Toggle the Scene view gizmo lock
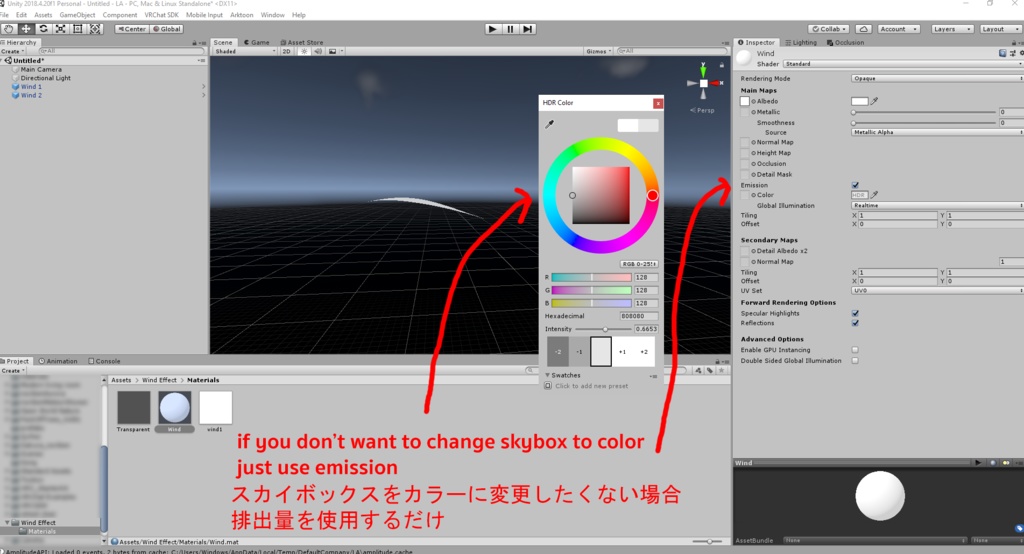This screenshot has height=554, width=1024. coord(722,65)
